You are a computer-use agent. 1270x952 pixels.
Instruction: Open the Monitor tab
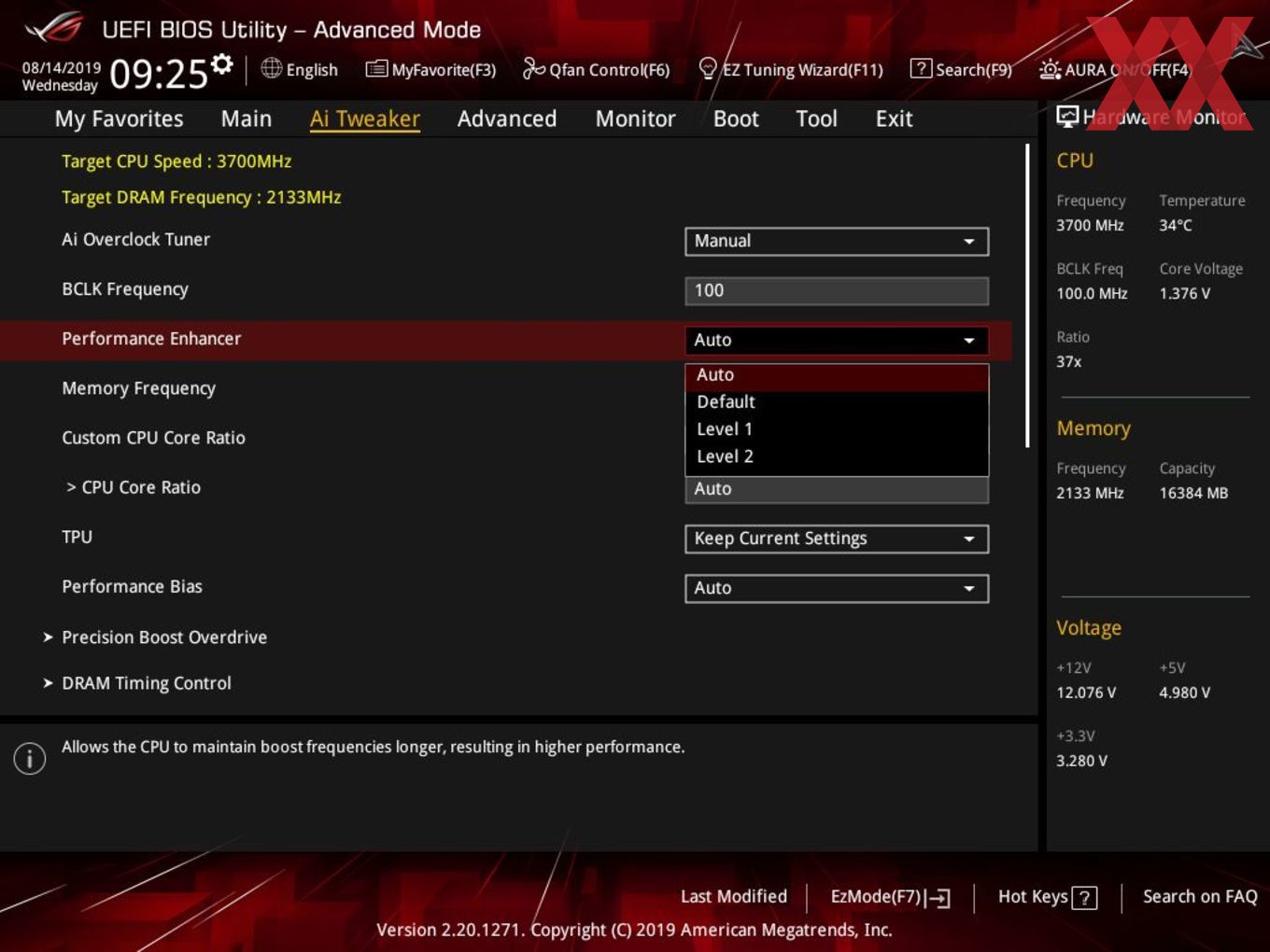635,119
